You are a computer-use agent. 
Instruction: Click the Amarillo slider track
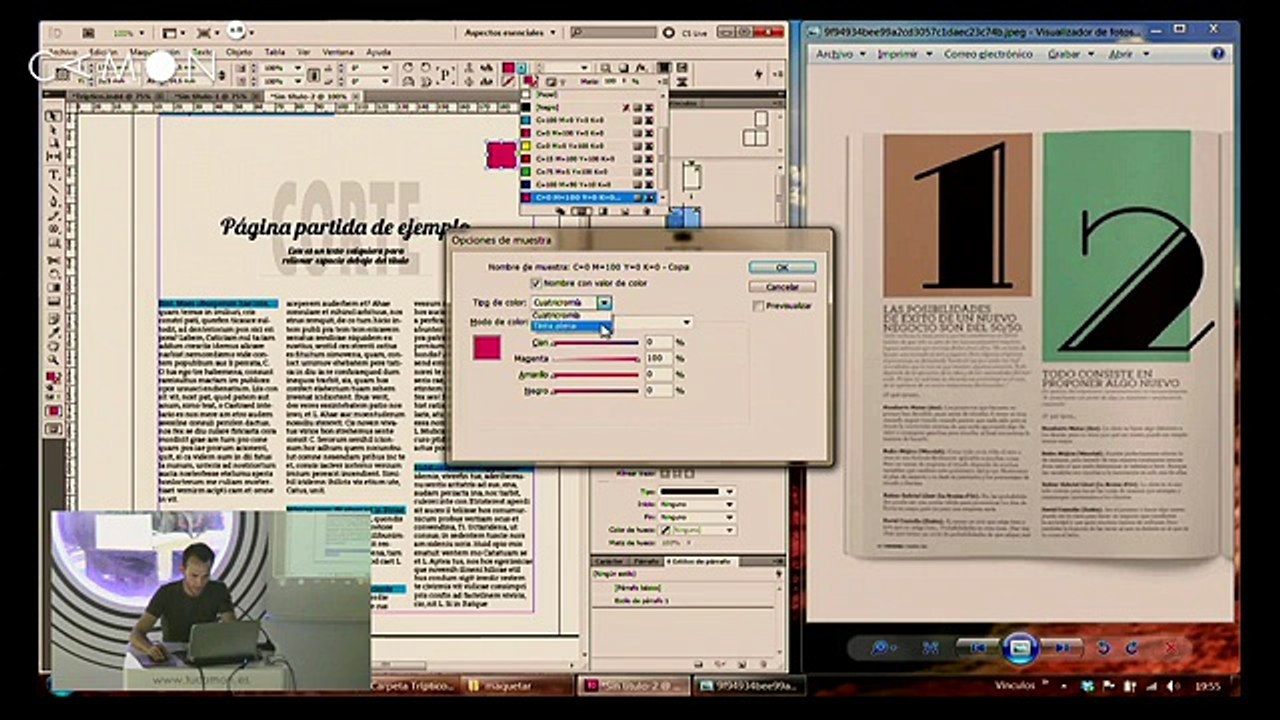point(596,375)
